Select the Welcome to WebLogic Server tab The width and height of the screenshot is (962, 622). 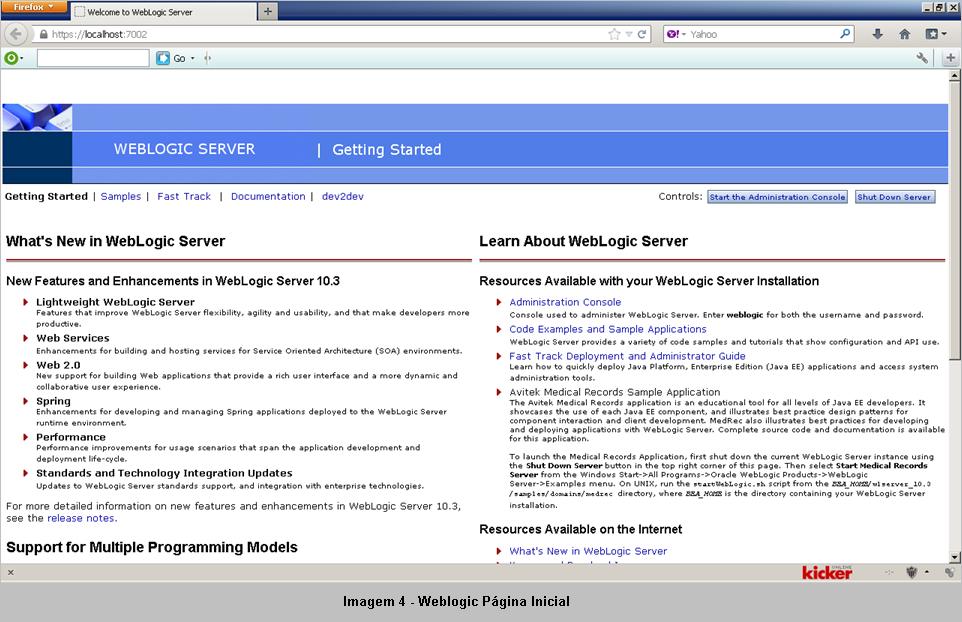click(x=163, y=12)
